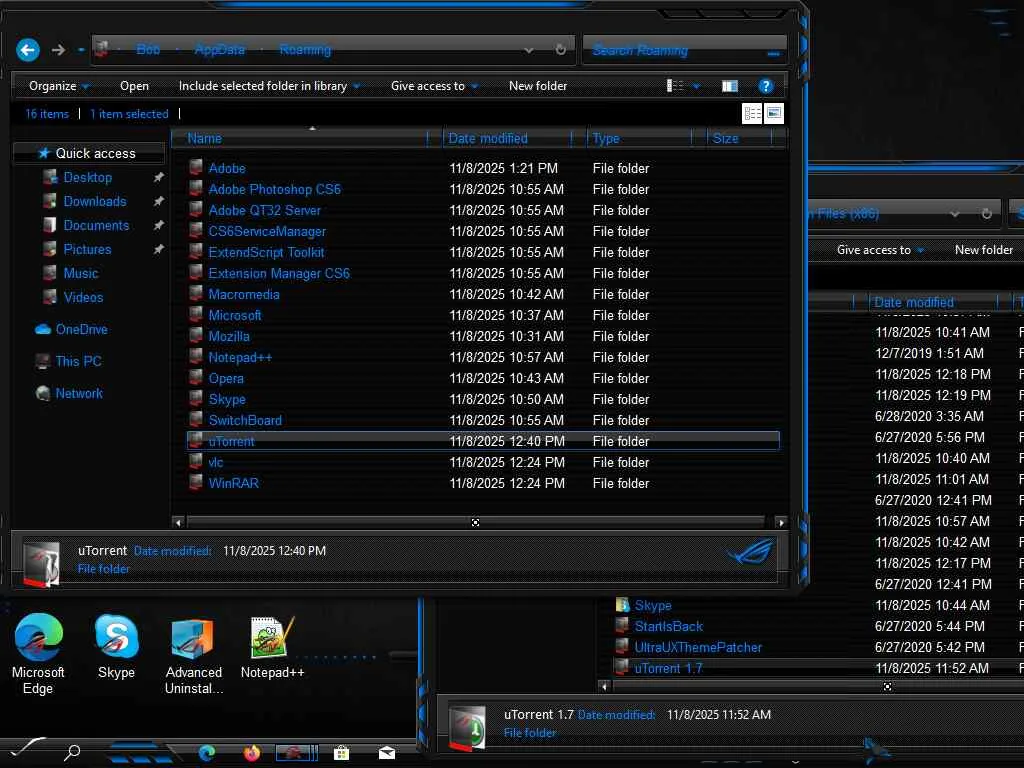Screen dimensions: 1024x768
Task: Select the Mozilla folder
Action: click(x=229, y=336)
